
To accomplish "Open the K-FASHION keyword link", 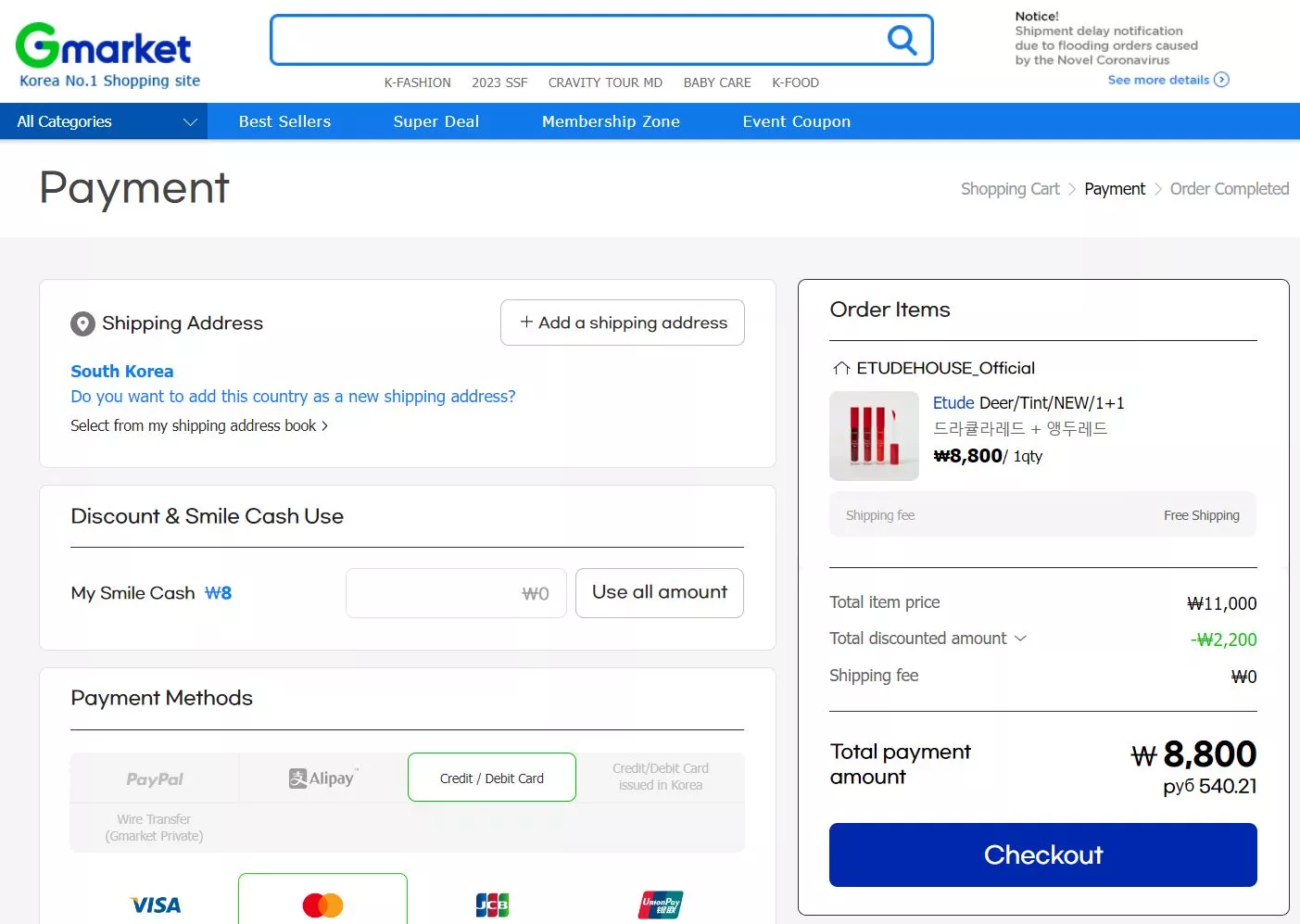I will [x=418, y=82].
